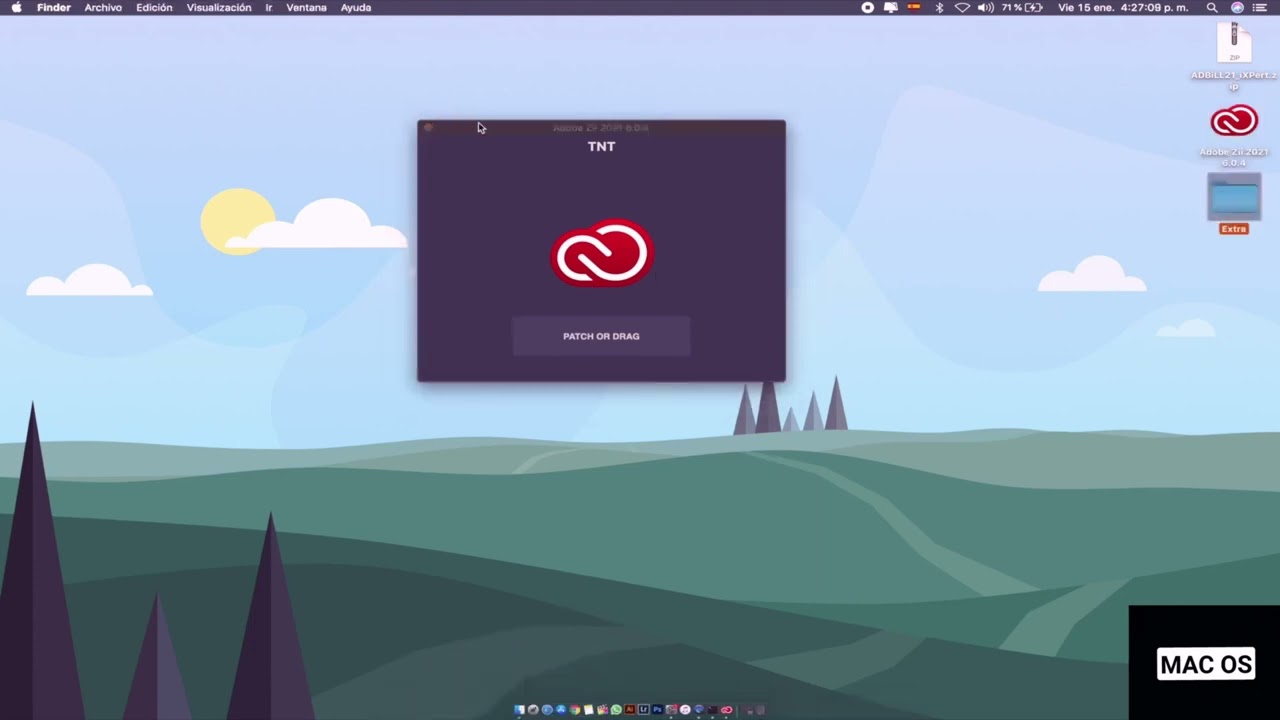Open the Archivo menu

[103, 7]
